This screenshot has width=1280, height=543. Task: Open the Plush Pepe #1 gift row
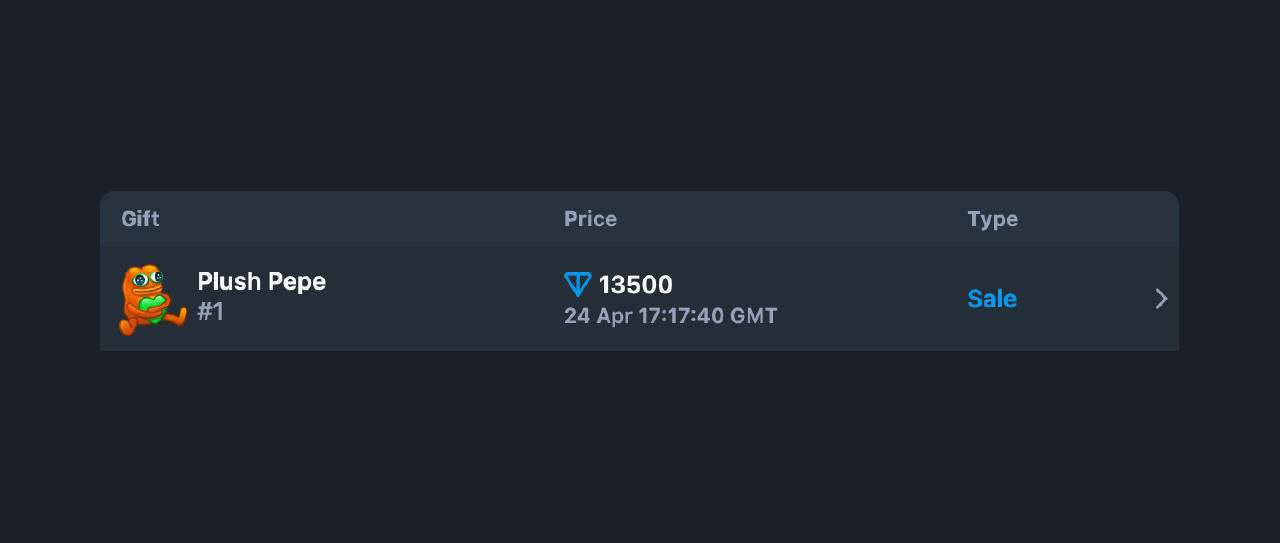639,299
